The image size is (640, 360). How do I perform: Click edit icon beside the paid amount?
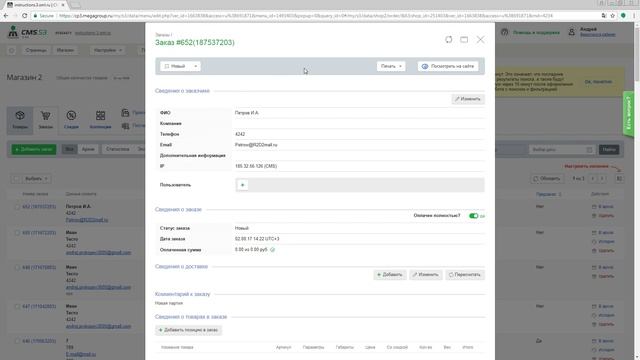tap(273, 249)
